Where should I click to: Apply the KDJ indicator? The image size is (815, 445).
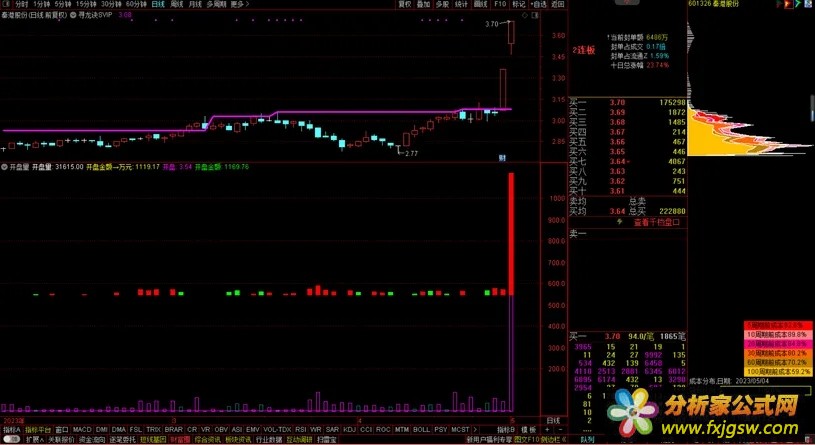tap(349, 430)
